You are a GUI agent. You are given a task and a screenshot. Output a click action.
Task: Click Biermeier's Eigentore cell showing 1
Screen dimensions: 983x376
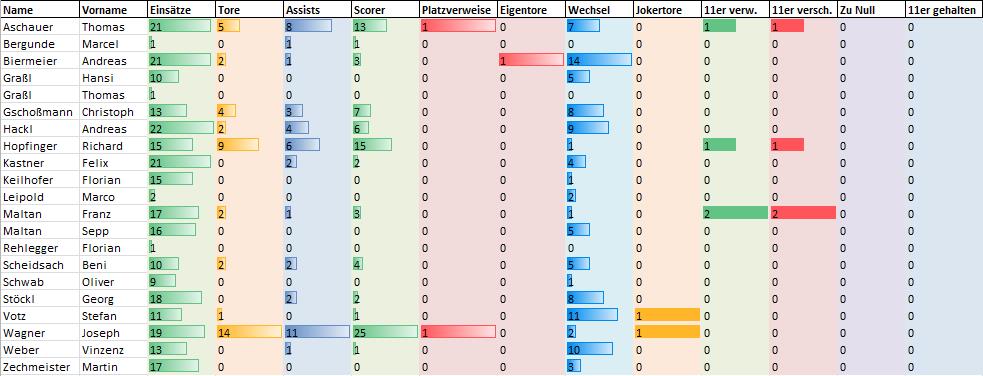[x=531, y=61]
